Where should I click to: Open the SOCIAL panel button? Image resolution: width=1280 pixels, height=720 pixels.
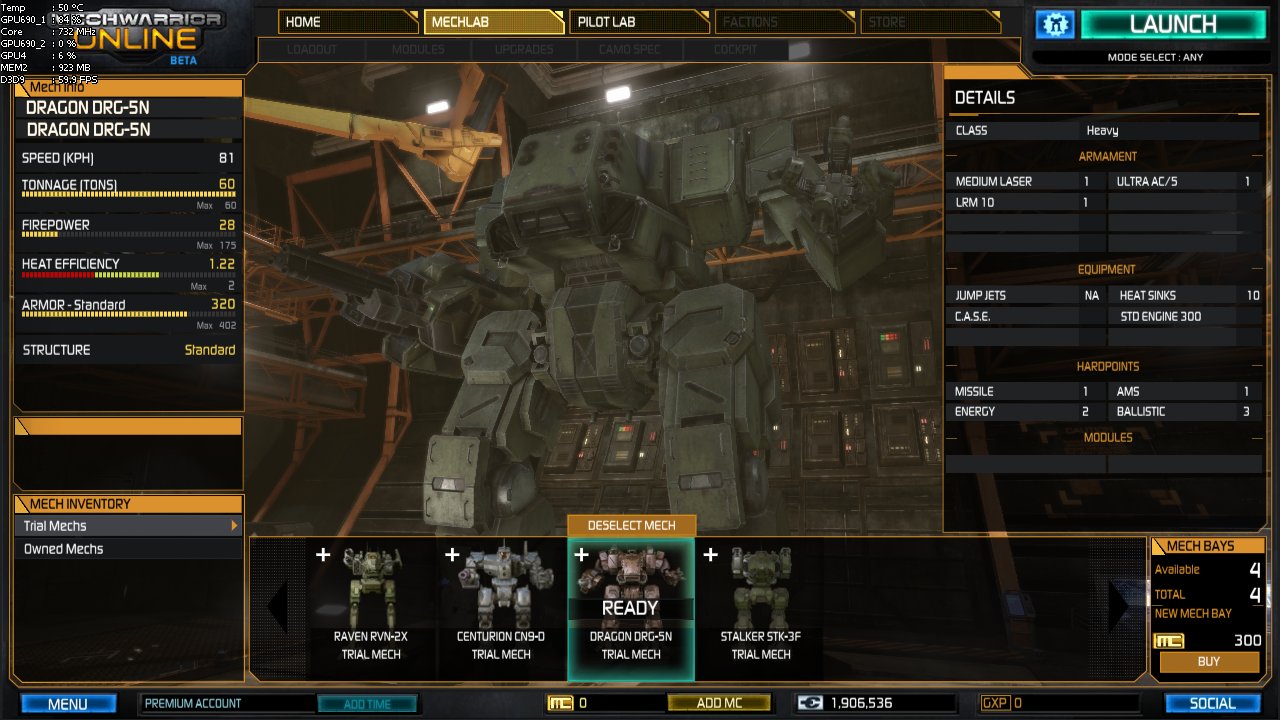pos(1213,704)
